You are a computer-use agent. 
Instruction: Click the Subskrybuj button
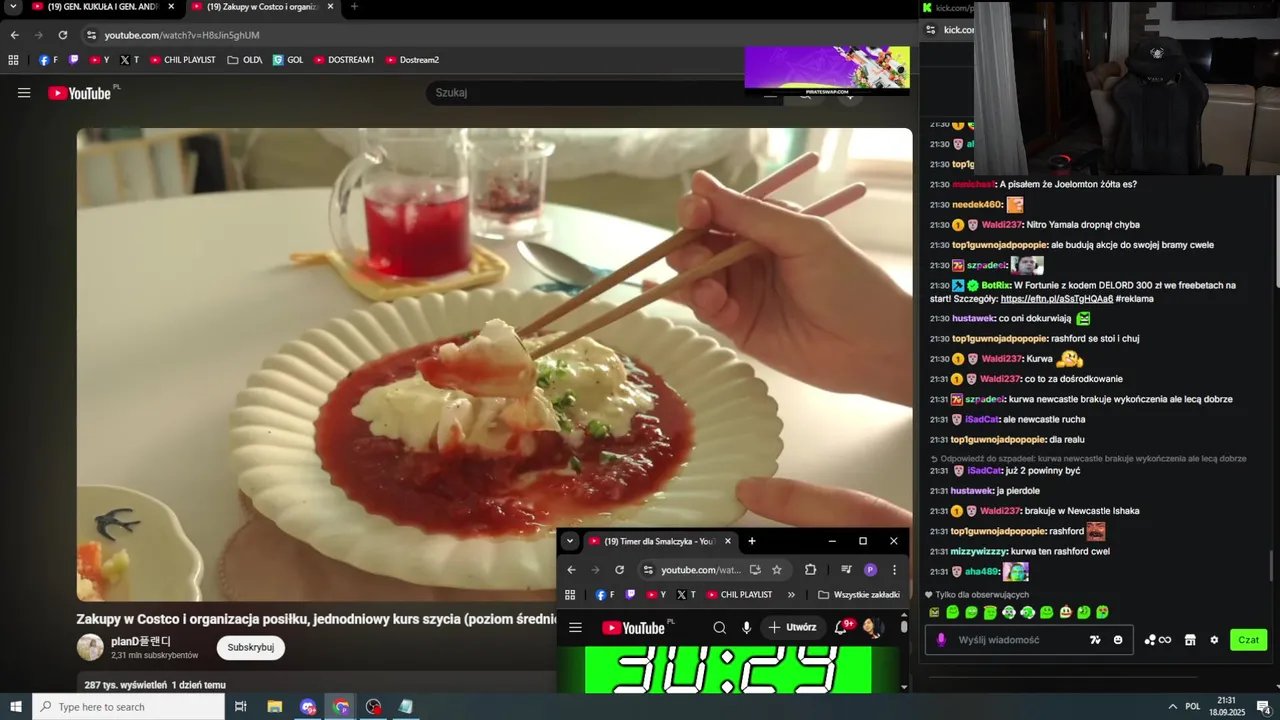click(250, 647)
